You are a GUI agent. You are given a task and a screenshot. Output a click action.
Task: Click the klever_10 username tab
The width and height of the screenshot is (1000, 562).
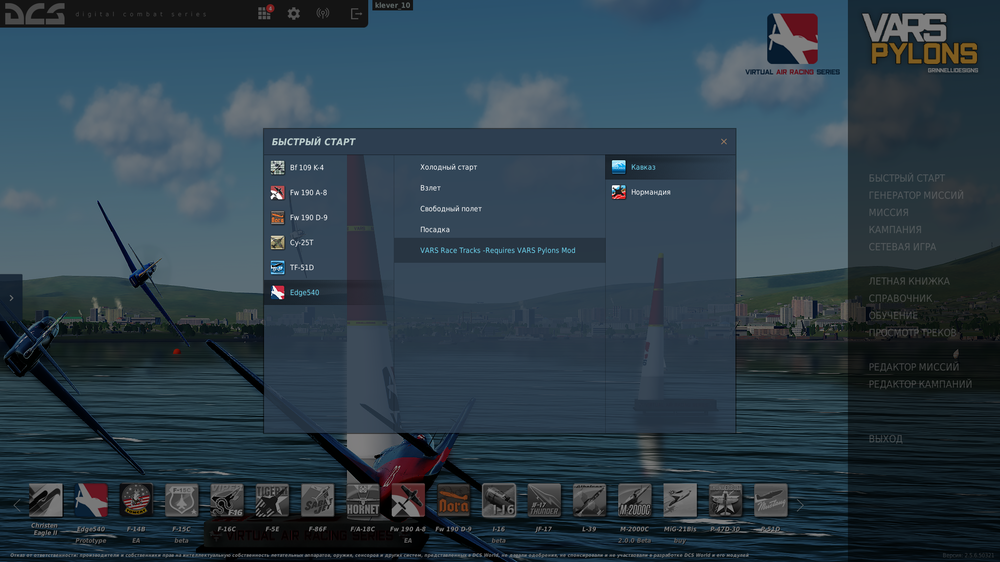point(392,5)
